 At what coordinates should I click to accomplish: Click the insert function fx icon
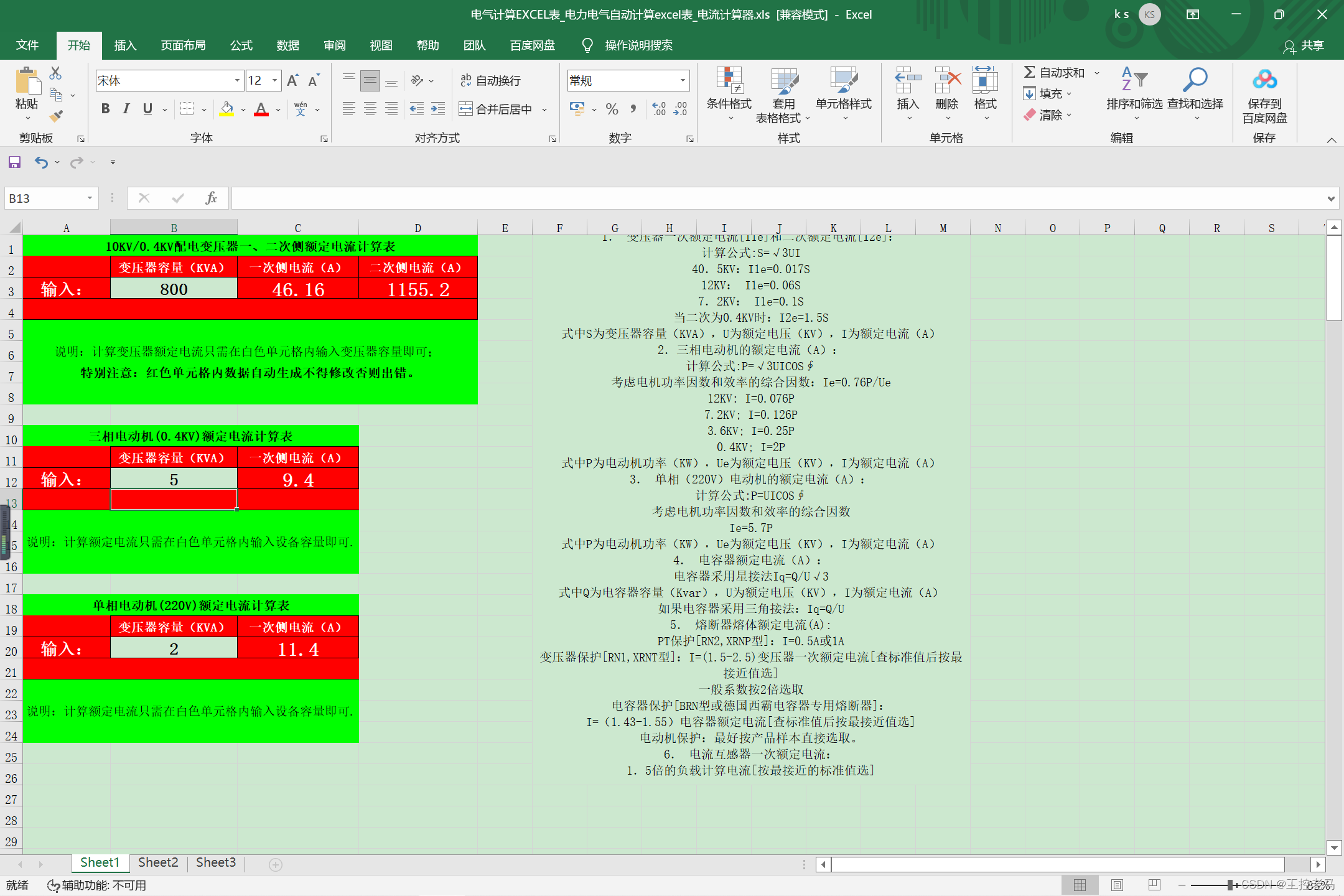click(212, 198)
